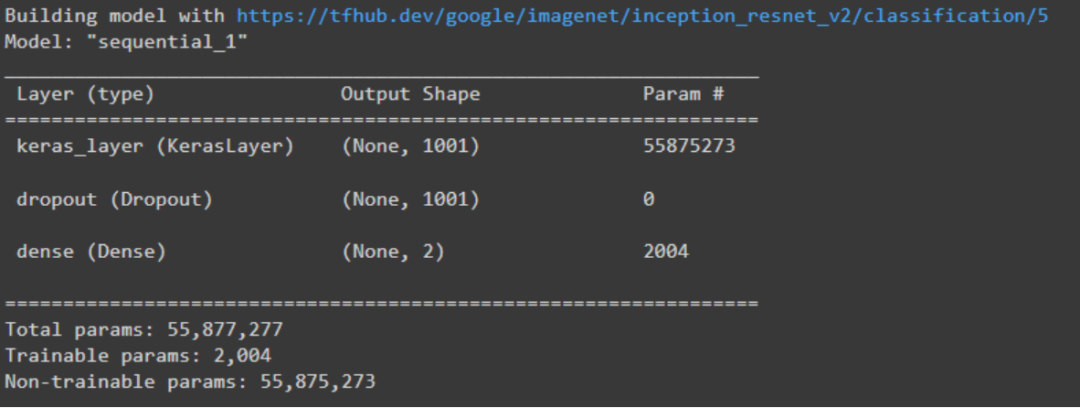Click the Layer (type) column header
This screenshot has width=1080, height=408.
tap(85, 94)
